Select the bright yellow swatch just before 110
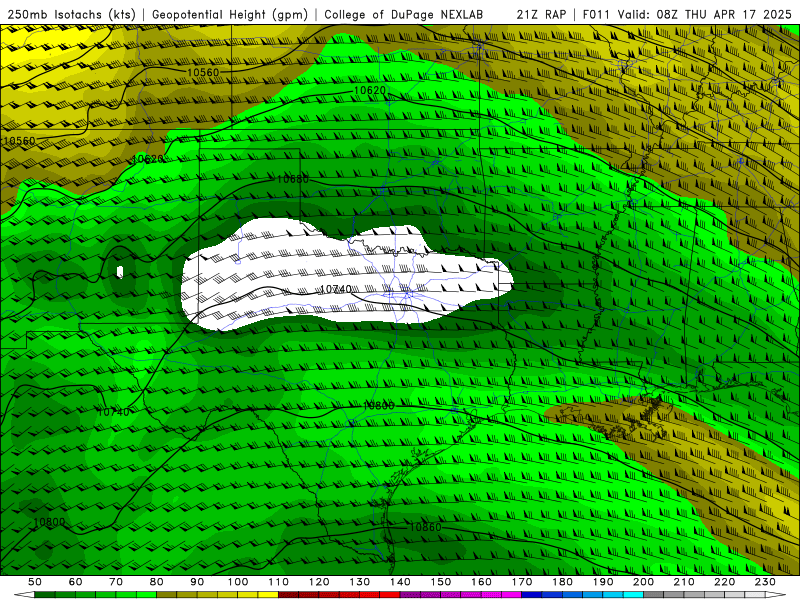800x600 pixels. click(x=268, y=595)
